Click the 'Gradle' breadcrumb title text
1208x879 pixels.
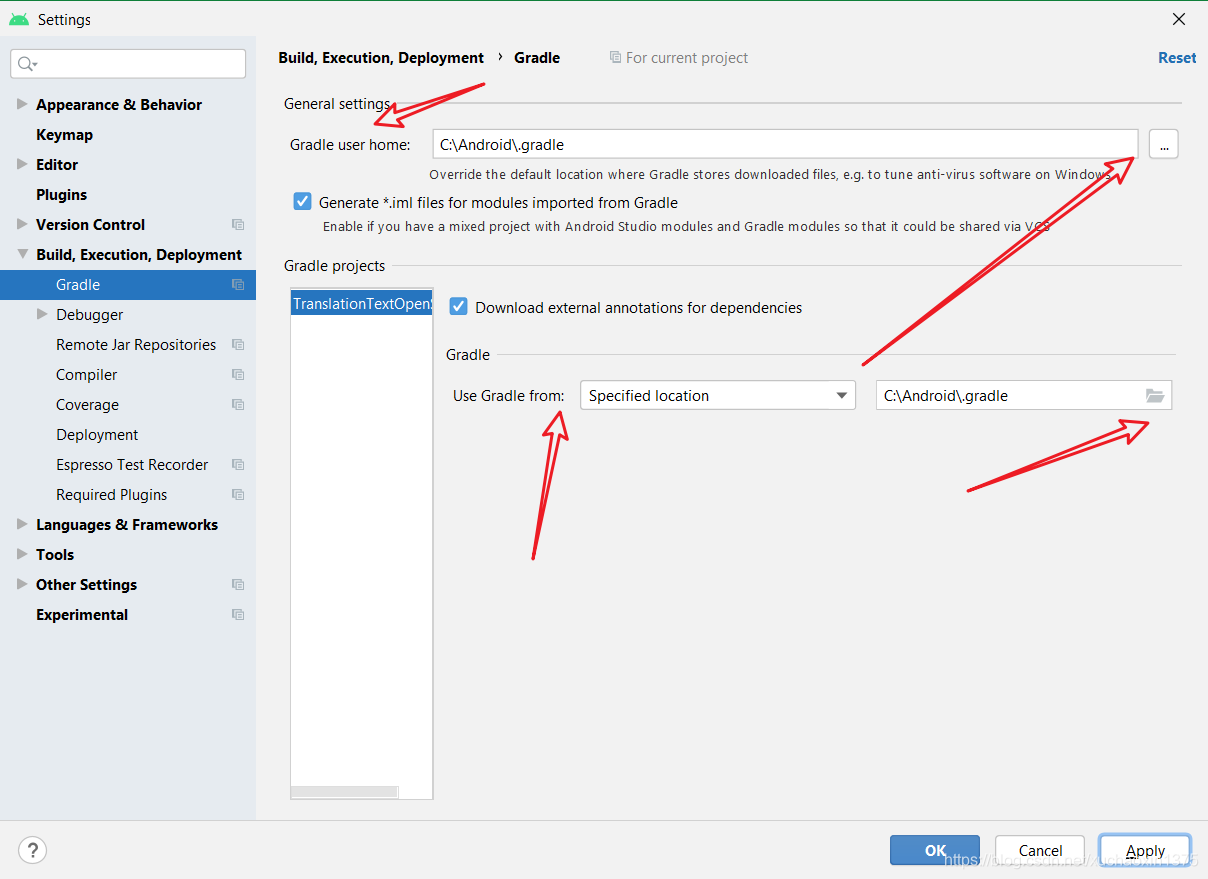pos(537,58)
